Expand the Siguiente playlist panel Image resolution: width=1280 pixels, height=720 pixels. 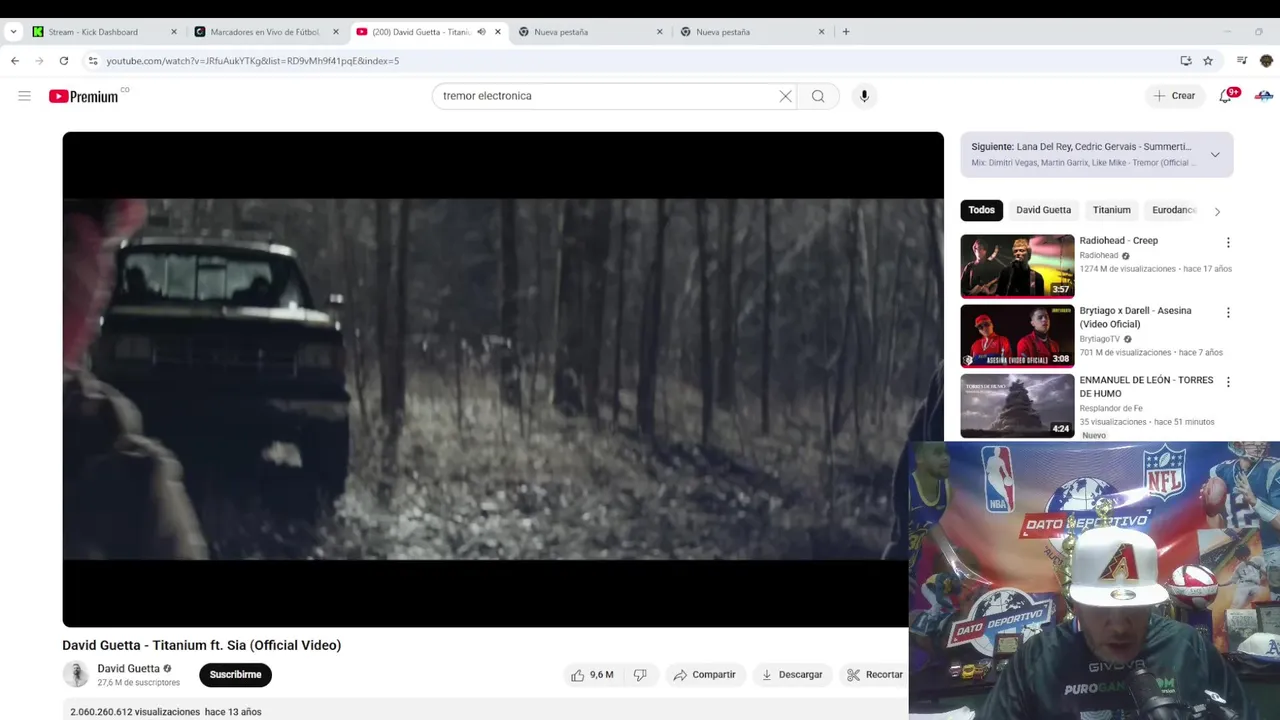click(1215, 154)
